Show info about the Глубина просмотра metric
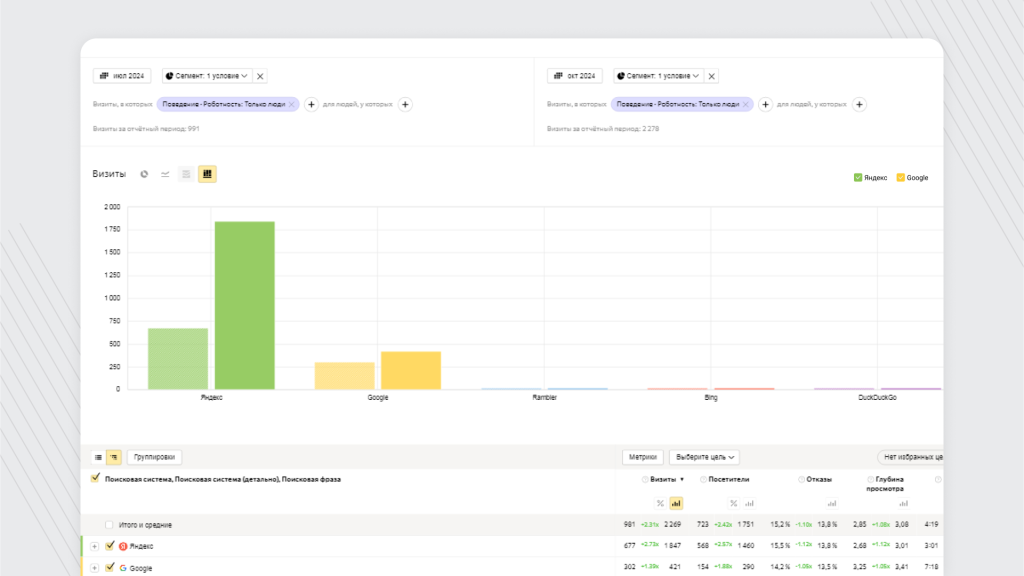Viewport: 1024px width, 576px height. [871, 479]
